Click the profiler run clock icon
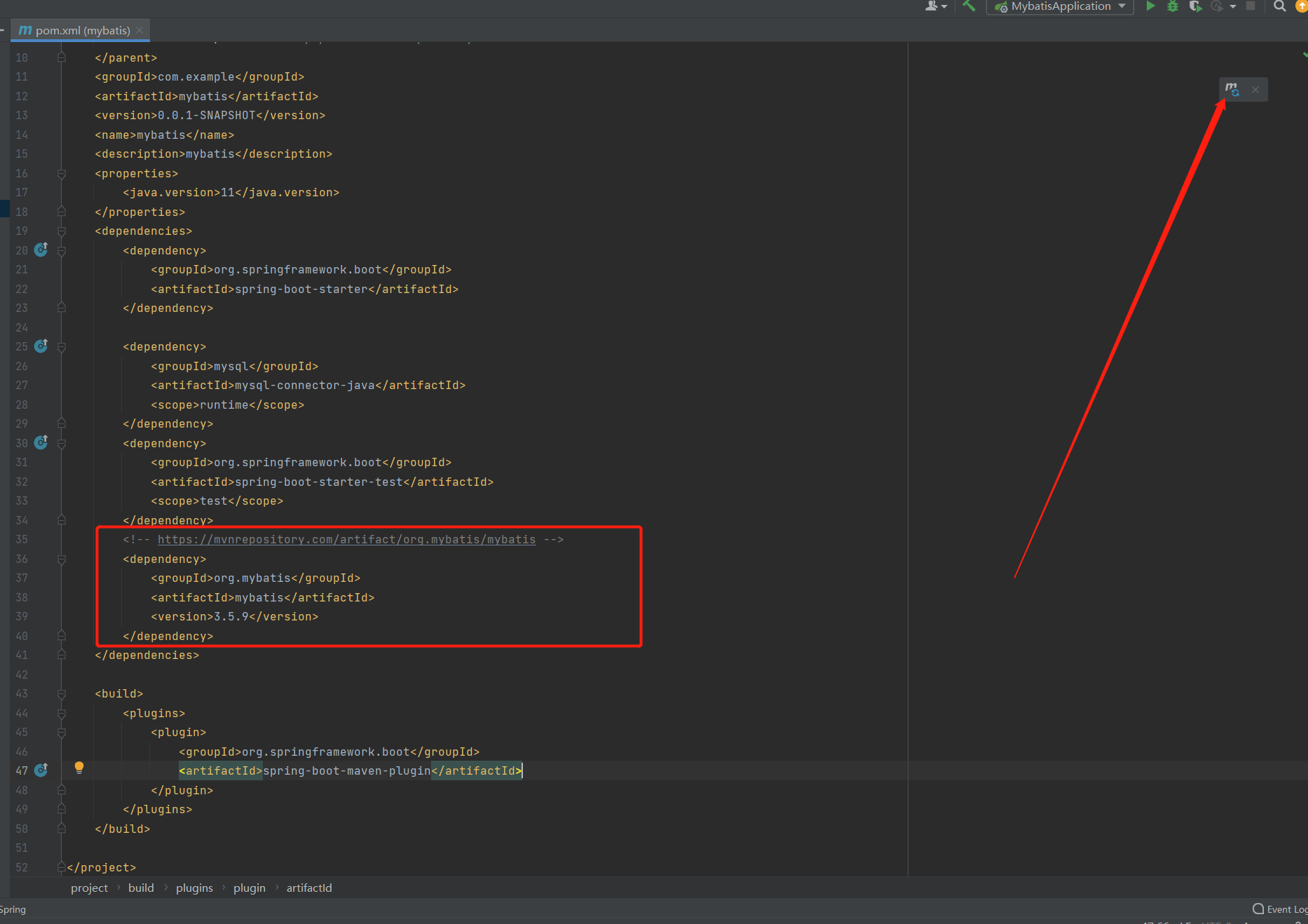The image size is (1308, 924). click(x=1218, y=6)
